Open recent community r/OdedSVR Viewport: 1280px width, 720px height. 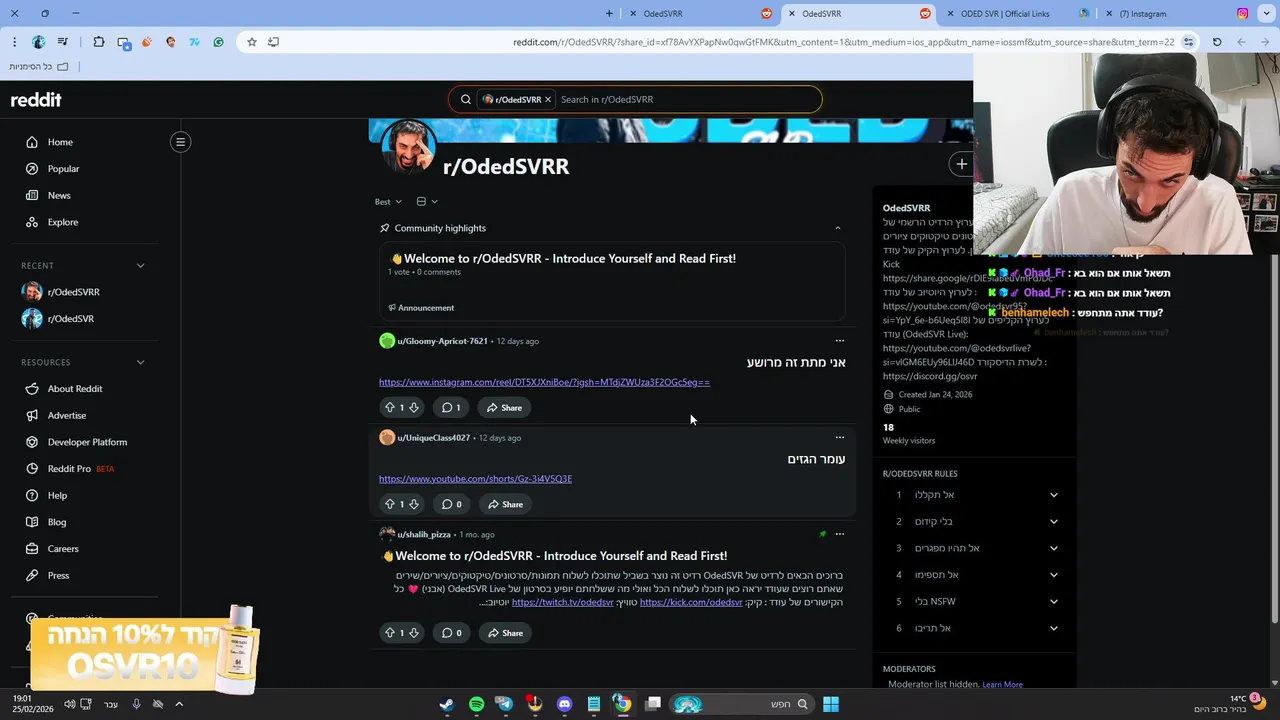[x=70, y=319]
